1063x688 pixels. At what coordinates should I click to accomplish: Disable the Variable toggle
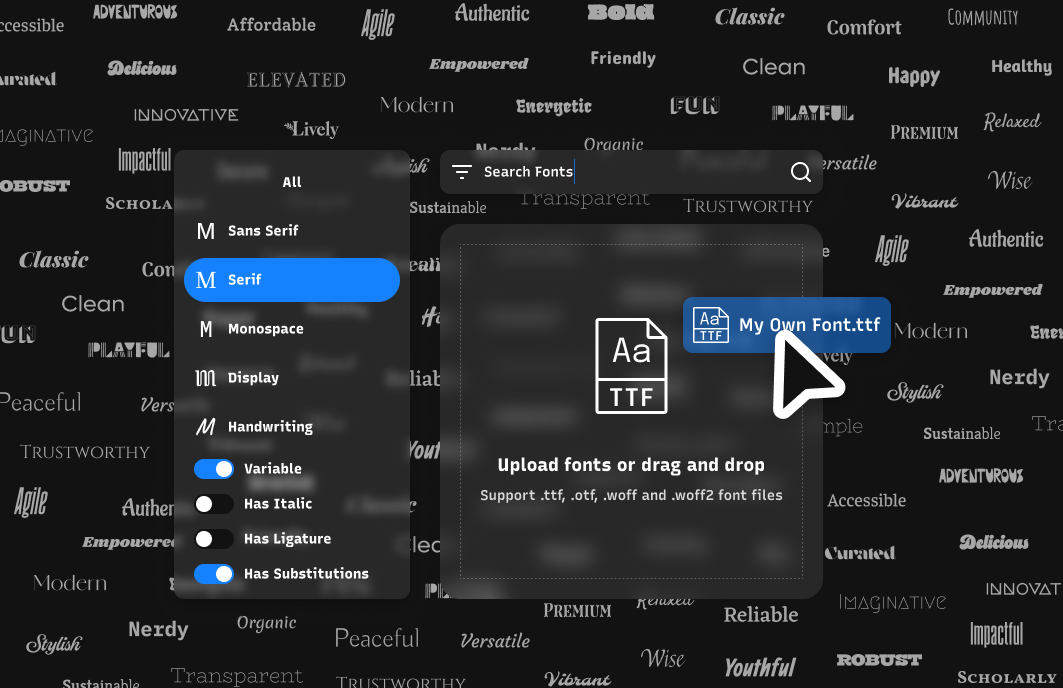pos(214,469)
